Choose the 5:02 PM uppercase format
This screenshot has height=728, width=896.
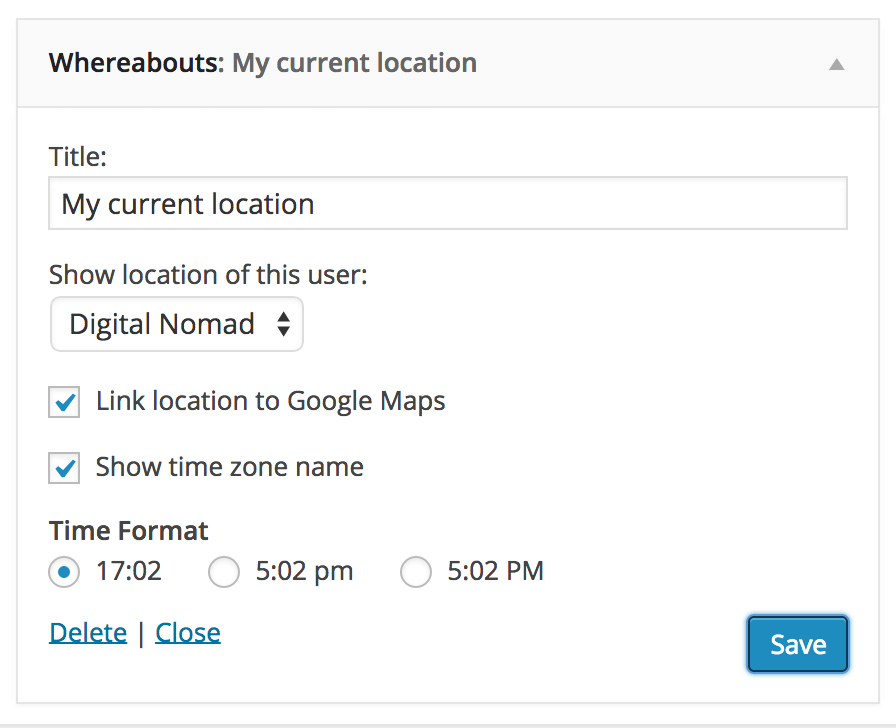415,571
